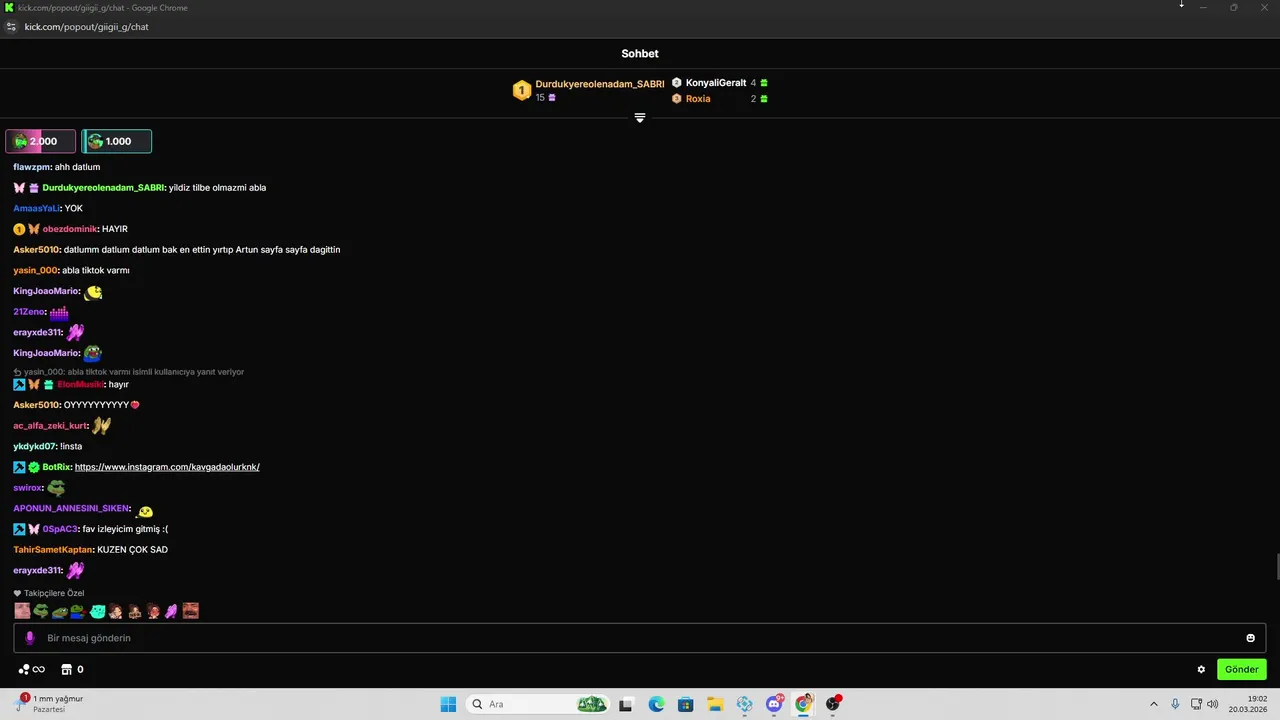
Task: Open username 0SpAC3 in chat
Action: 60,529
